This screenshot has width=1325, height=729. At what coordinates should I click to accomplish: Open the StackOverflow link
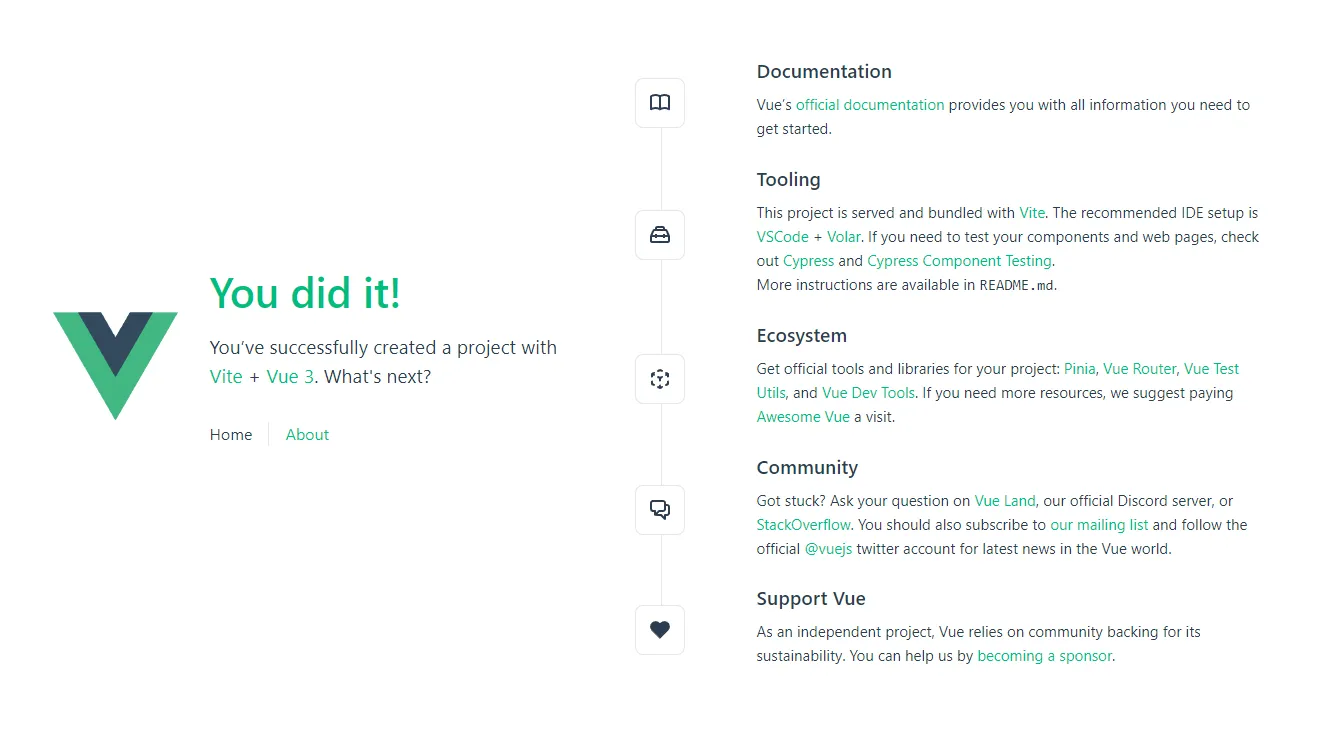[804, 525]
